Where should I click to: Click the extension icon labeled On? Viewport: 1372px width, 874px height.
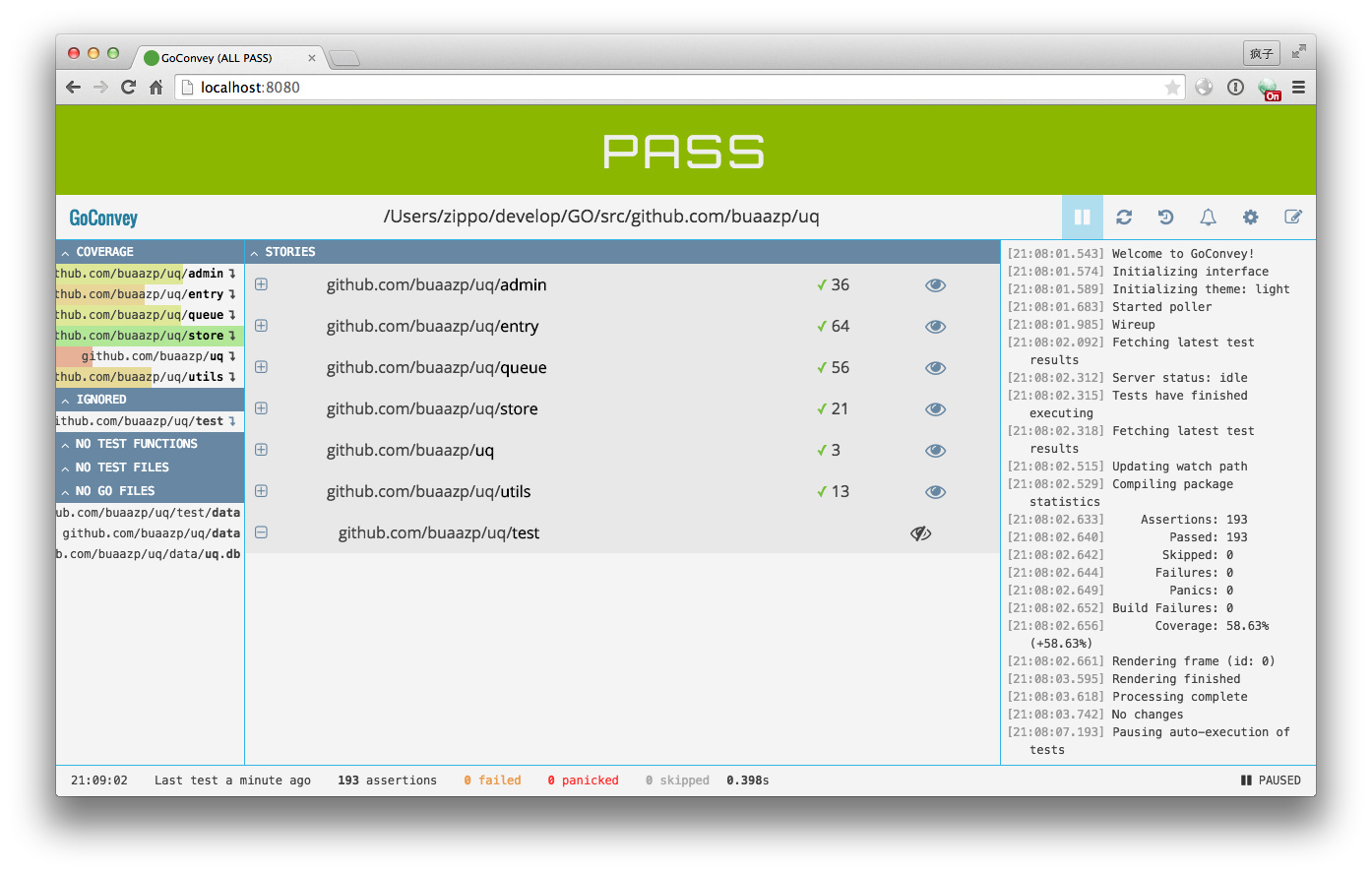click(1270, 89)
